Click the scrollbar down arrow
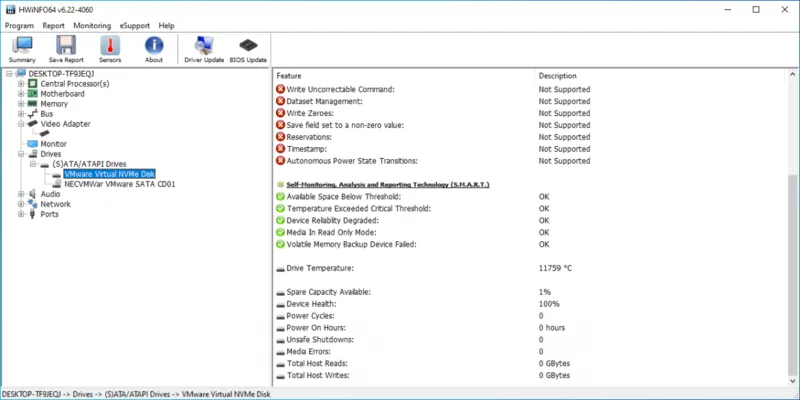The width and height of the screenshot is (800, 400). [792, 381]
